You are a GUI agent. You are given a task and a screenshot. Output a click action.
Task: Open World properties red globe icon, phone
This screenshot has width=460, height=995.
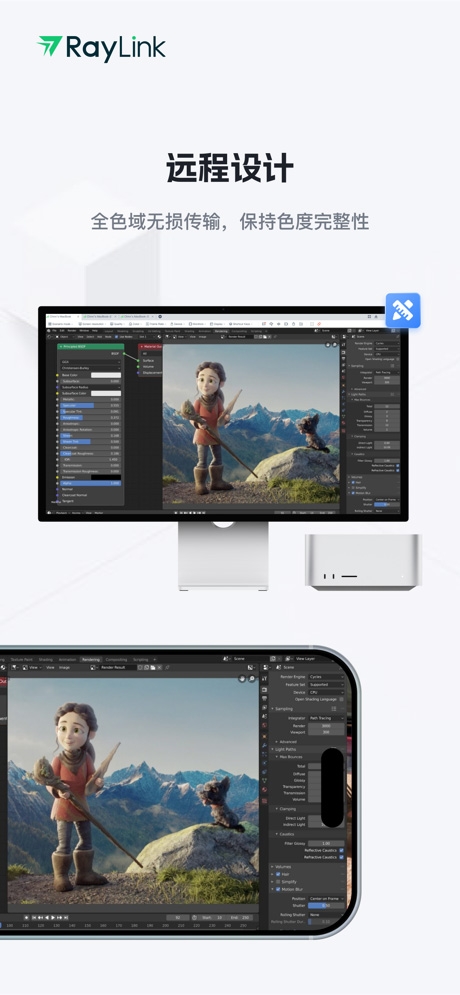click(265, 725)
